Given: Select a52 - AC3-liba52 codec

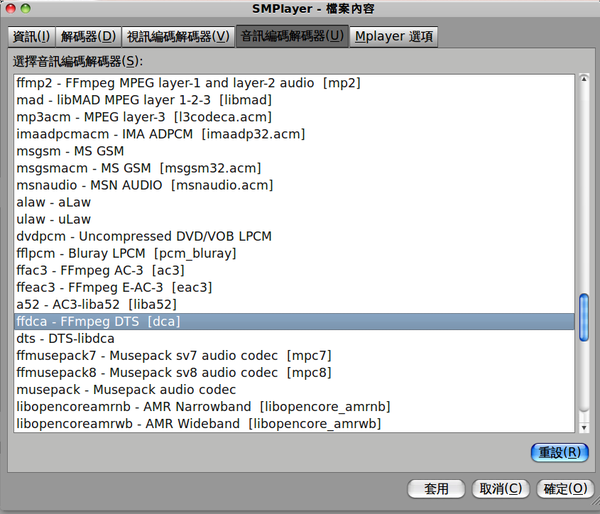Looking at the screenshot, I should coord(294,304).
